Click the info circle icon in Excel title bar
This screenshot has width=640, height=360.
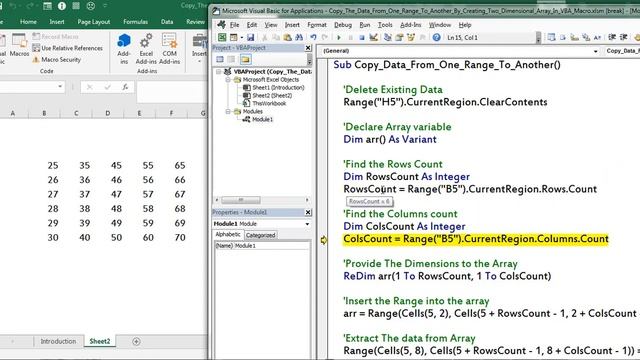point(62,6)
